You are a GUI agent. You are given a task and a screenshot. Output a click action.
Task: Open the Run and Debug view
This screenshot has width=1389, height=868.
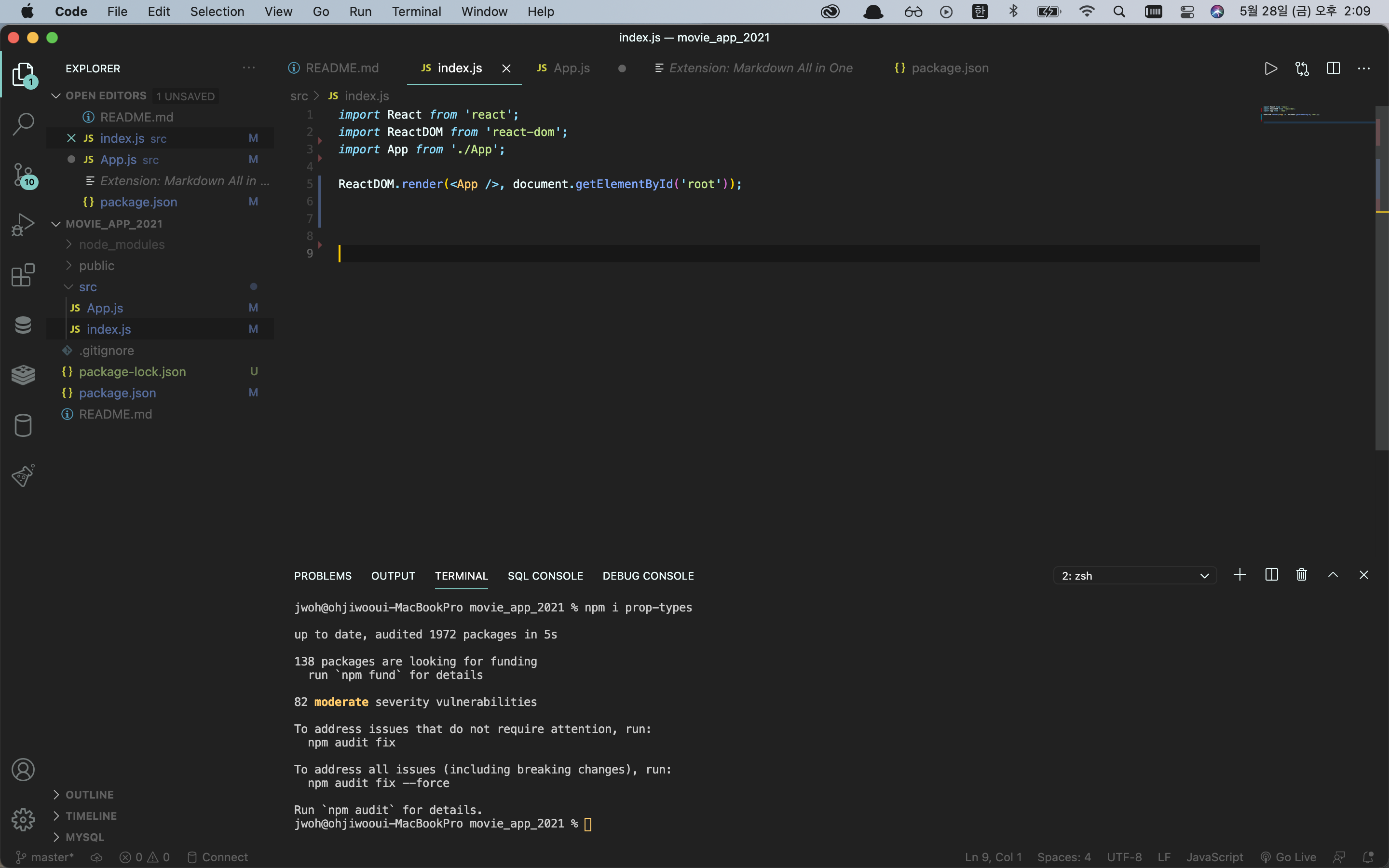pos(23,224)
